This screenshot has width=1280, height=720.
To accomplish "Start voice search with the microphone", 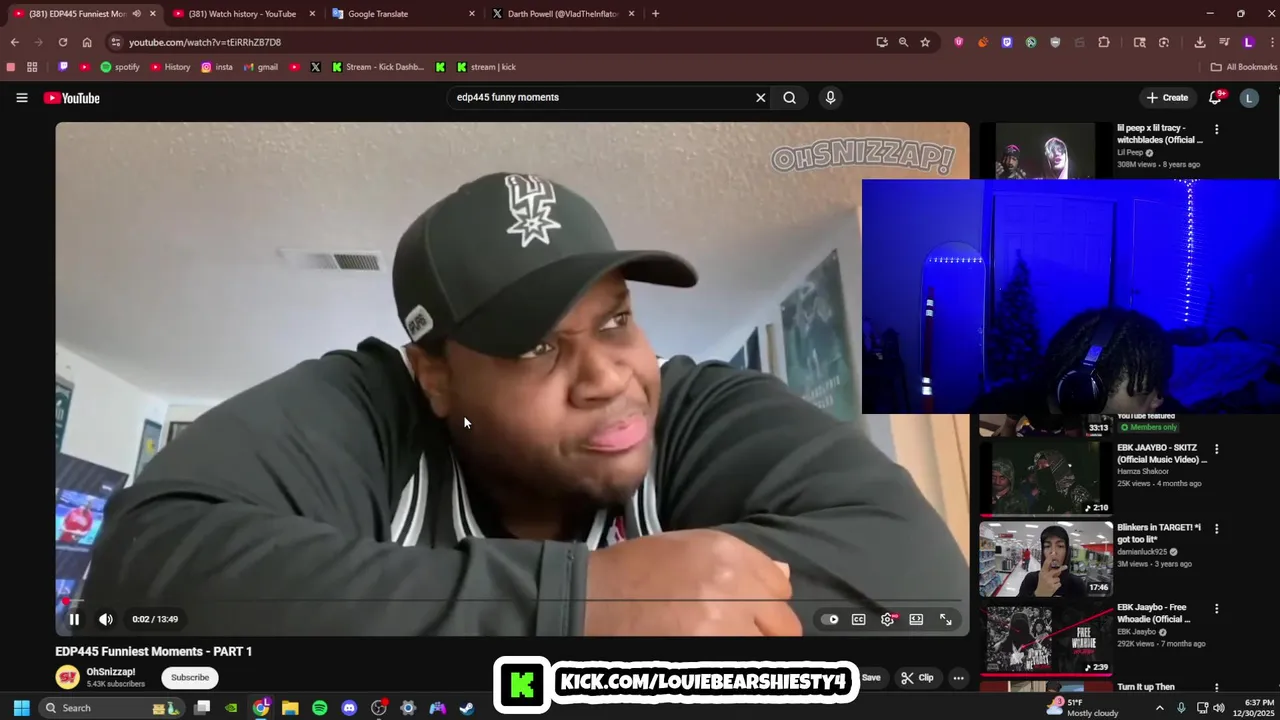I will point(830,97).
